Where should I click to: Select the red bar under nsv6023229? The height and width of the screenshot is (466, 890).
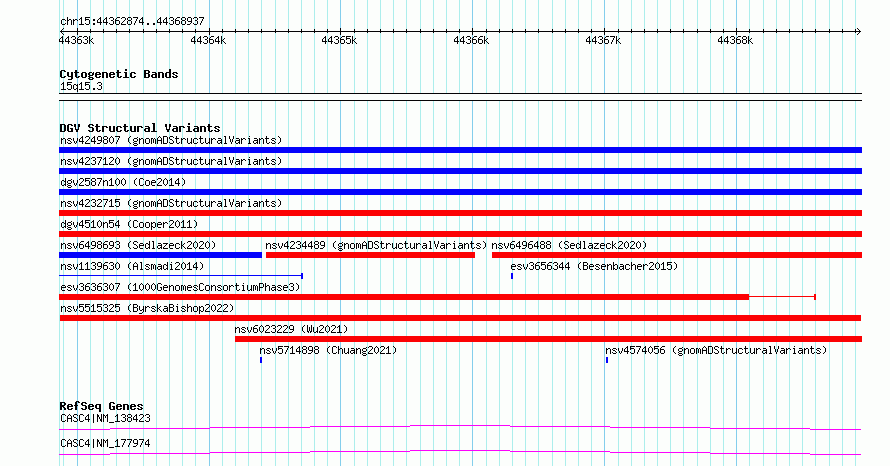[x=548, y=339]
